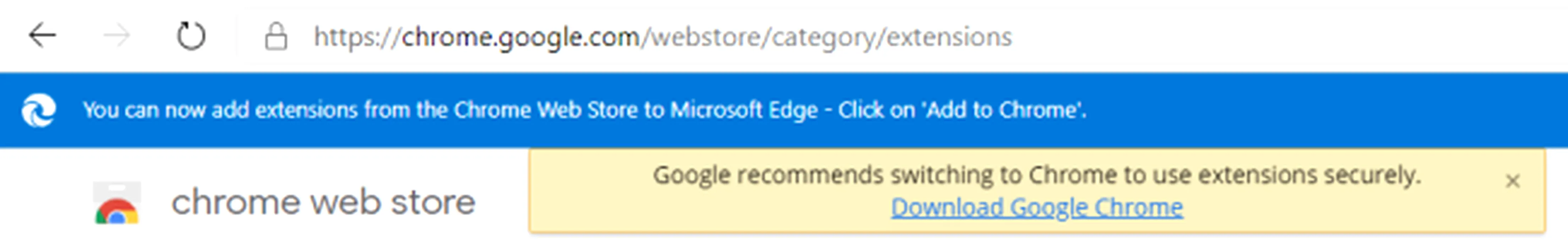1568x248 pixels.
Task: Go back using the back arrow
Action: point(43,36)
